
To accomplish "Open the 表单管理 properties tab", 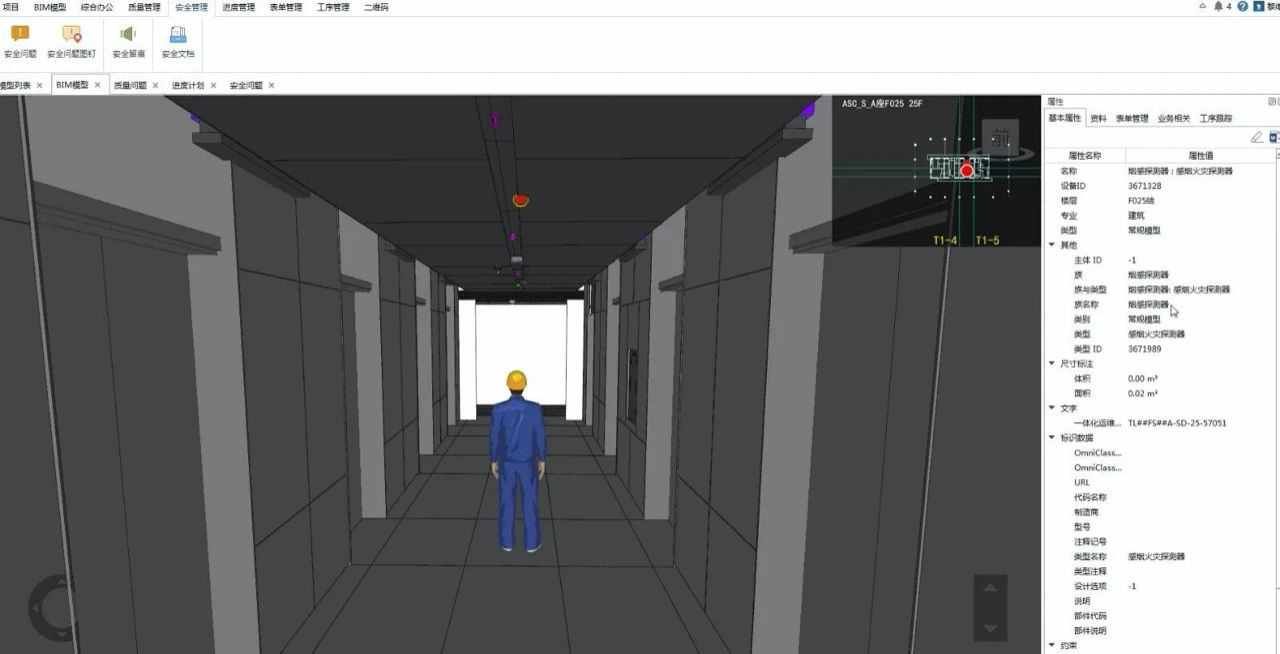I will (1132, 118).
